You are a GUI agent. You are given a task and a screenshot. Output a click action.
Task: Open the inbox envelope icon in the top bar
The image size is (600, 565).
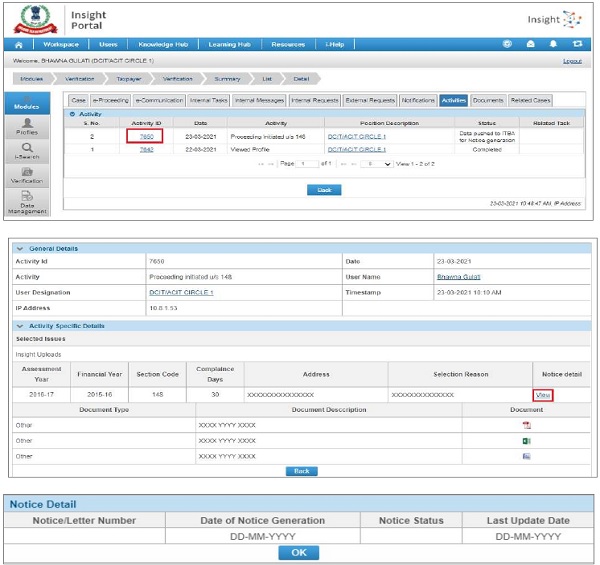[x=530, y=44]
